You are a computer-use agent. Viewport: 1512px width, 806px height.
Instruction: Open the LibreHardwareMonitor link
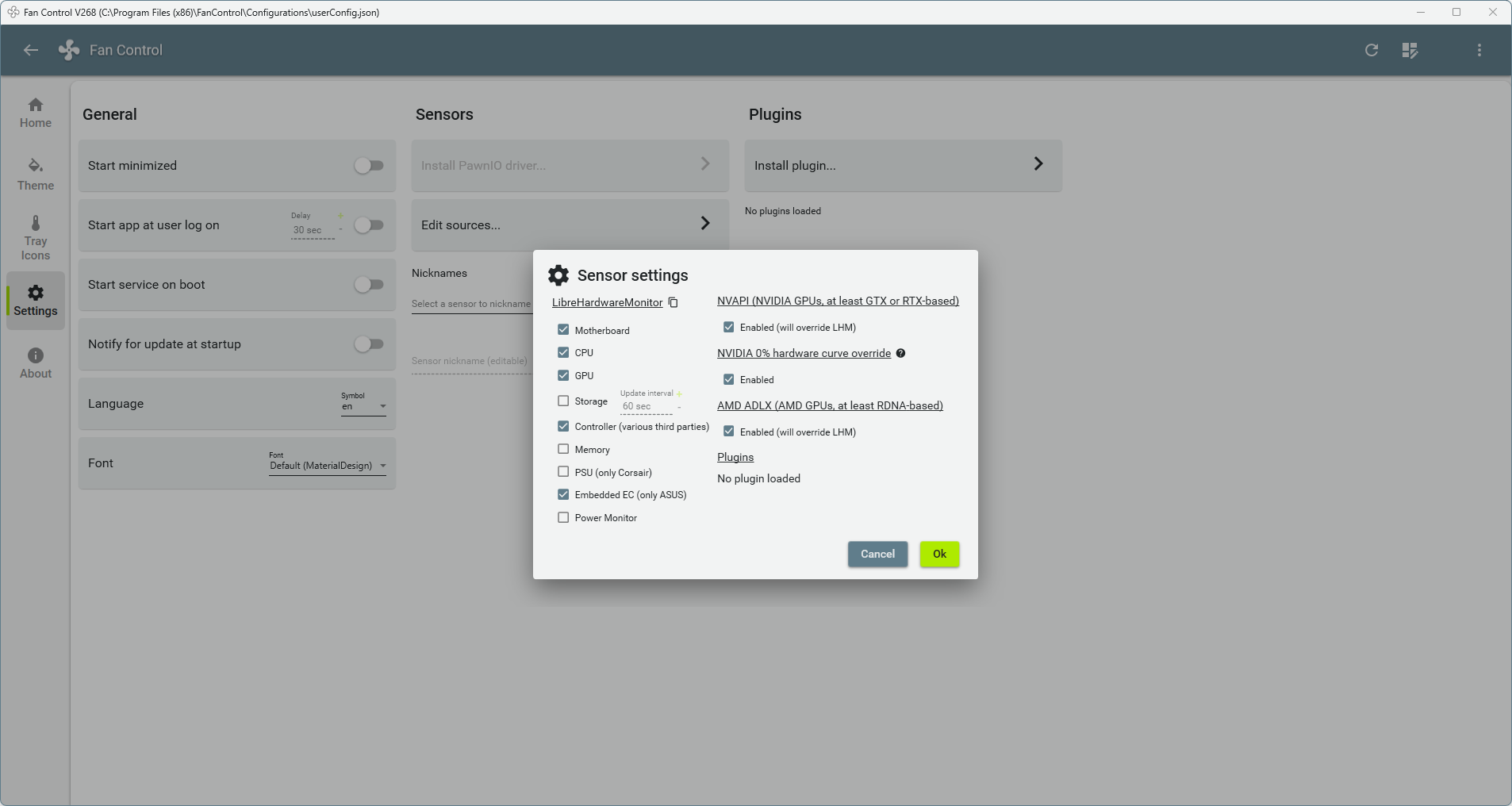(607, 302)
